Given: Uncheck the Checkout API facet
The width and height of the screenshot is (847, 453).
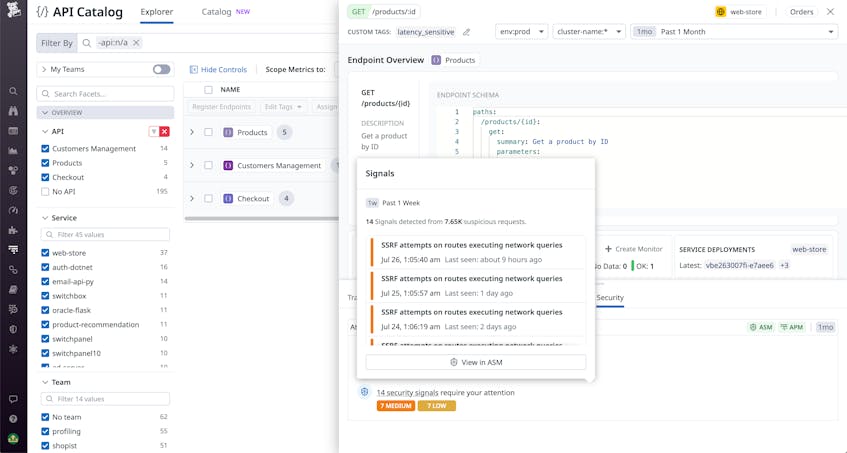Looking at the screenshot, I should tap(45, 177).
